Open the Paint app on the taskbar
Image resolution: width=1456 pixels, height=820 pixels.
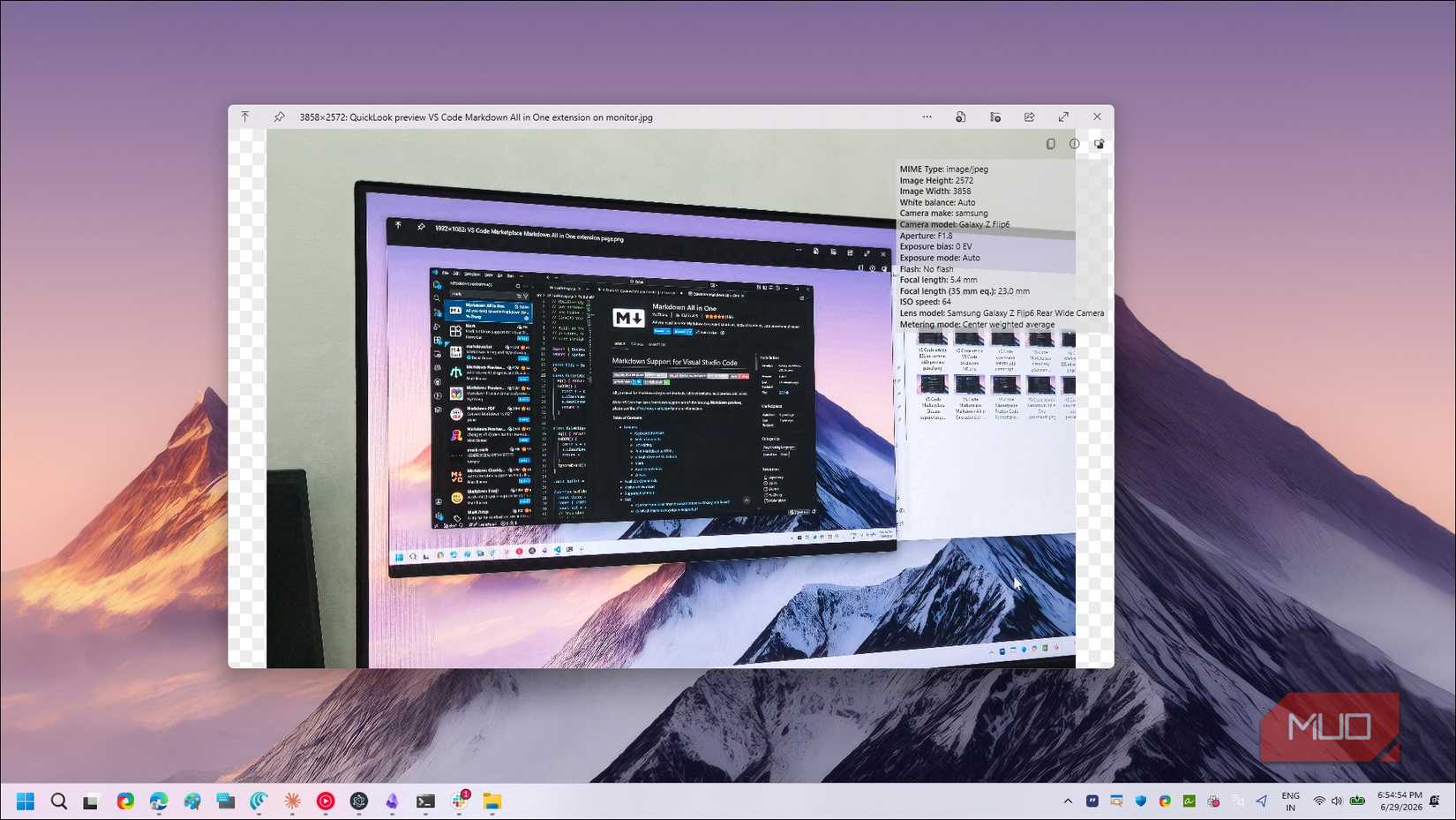pyautogui.click(x=191, y=801)
